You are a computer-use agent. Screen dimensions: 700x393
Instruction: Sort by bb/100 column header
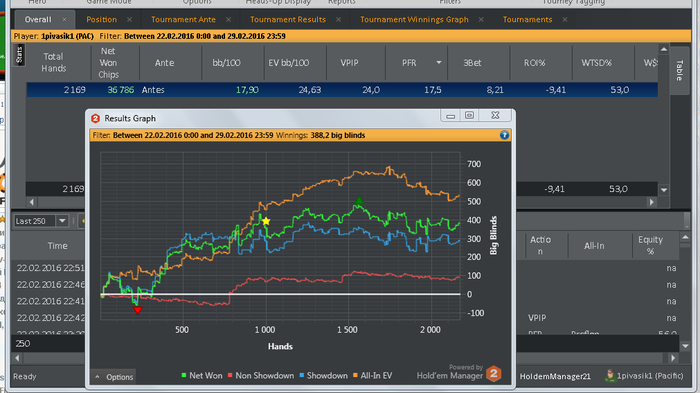point(226,63)
